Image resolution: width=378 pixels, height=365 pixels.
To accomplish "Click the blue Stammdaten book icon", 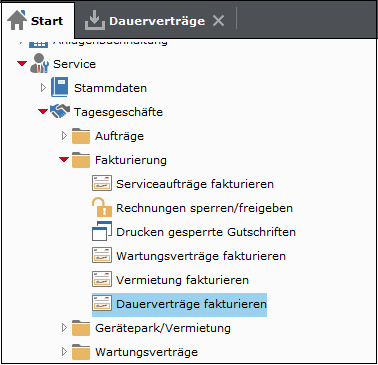I will [x=60, y=87].
